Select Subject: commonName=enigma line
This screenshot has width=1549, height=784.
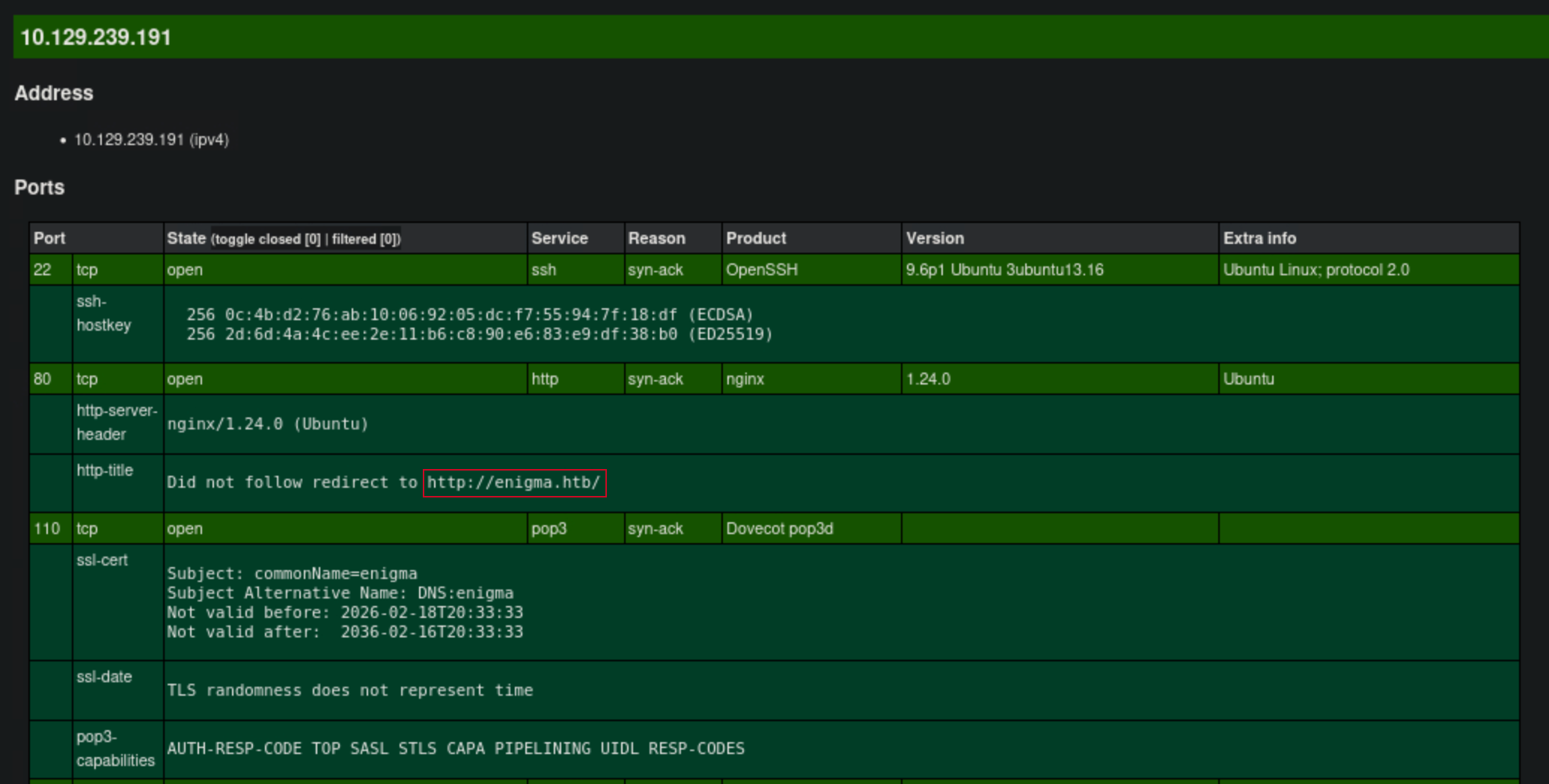(x=292, y=574)
